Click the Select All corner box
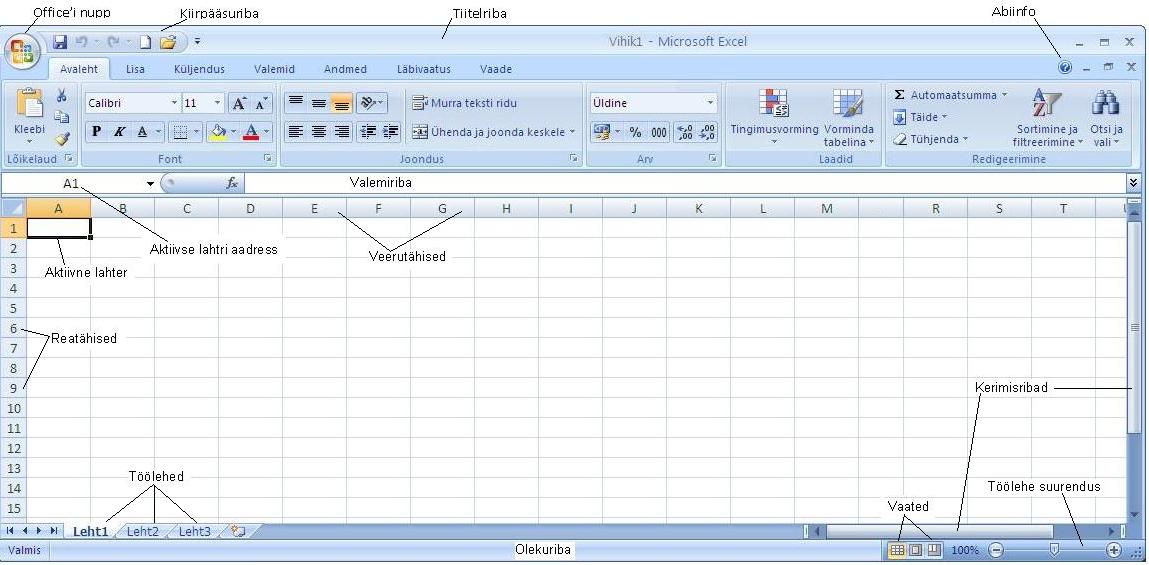 tap(13, 208)
